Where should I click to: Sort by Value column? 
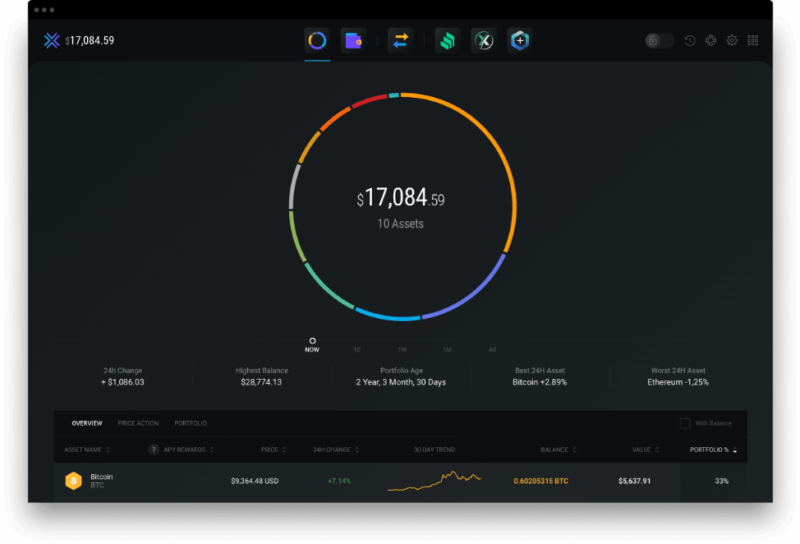coord(645,450)
